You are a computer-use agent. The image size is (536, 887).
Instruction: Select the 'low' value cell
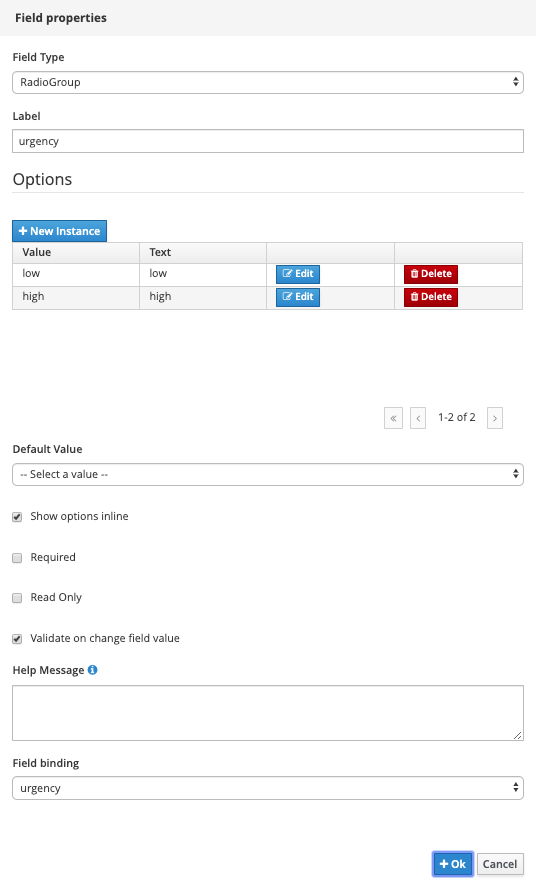pos(76,274)
